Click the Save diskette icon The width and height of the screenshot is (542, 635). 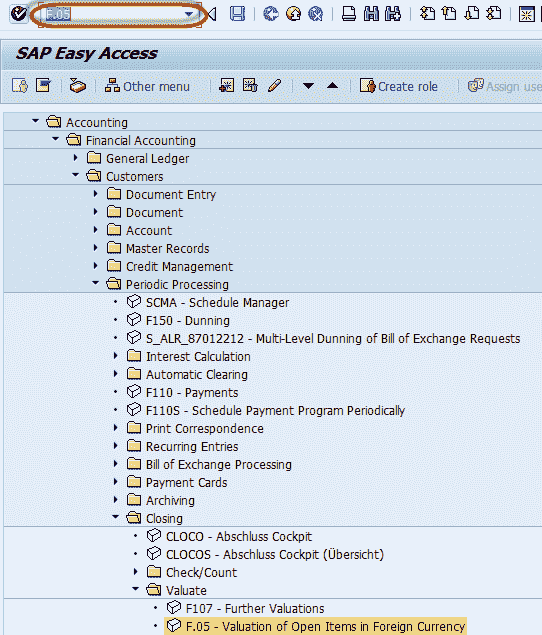coord(237,14)
